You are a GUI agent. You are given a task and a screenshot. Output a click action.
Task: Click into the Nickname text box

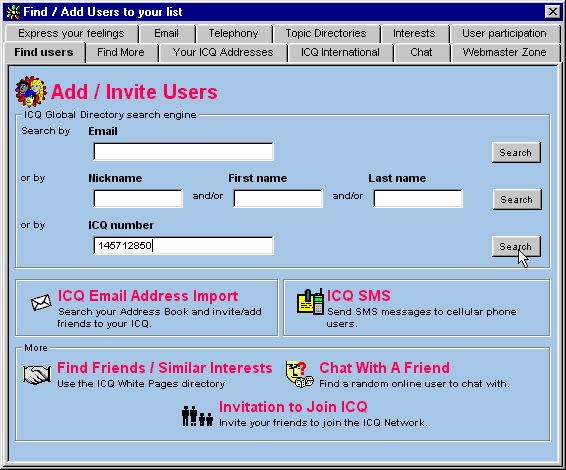pos(138,199)
